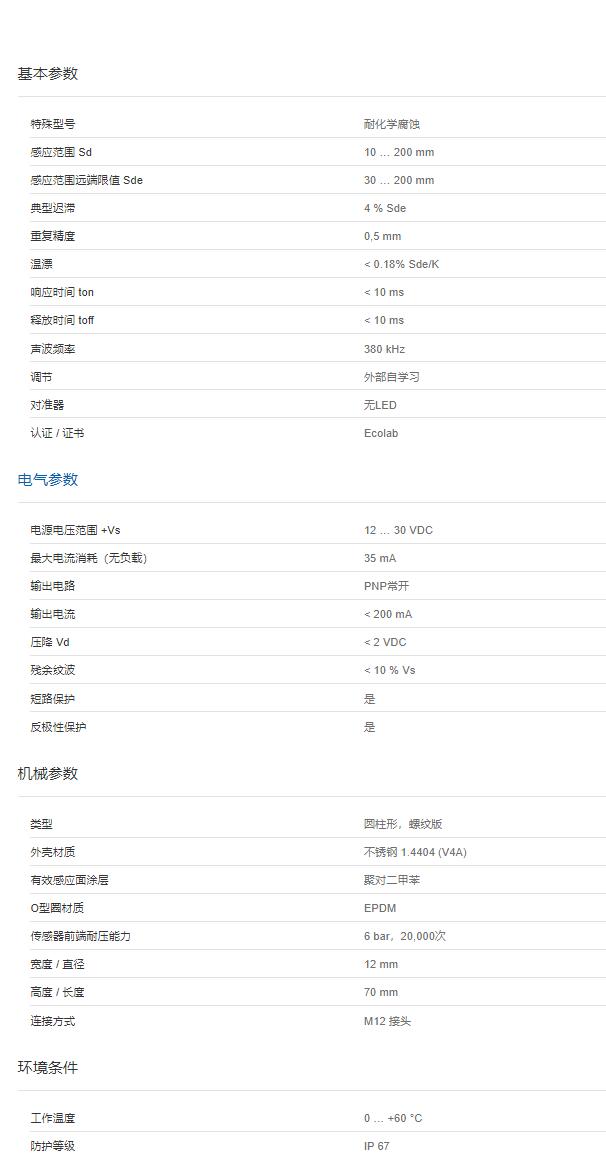This screenshot has width=606, height=1154.
Task: Select the 电源电压范围 +Vs label
Action: coord(75,530)
